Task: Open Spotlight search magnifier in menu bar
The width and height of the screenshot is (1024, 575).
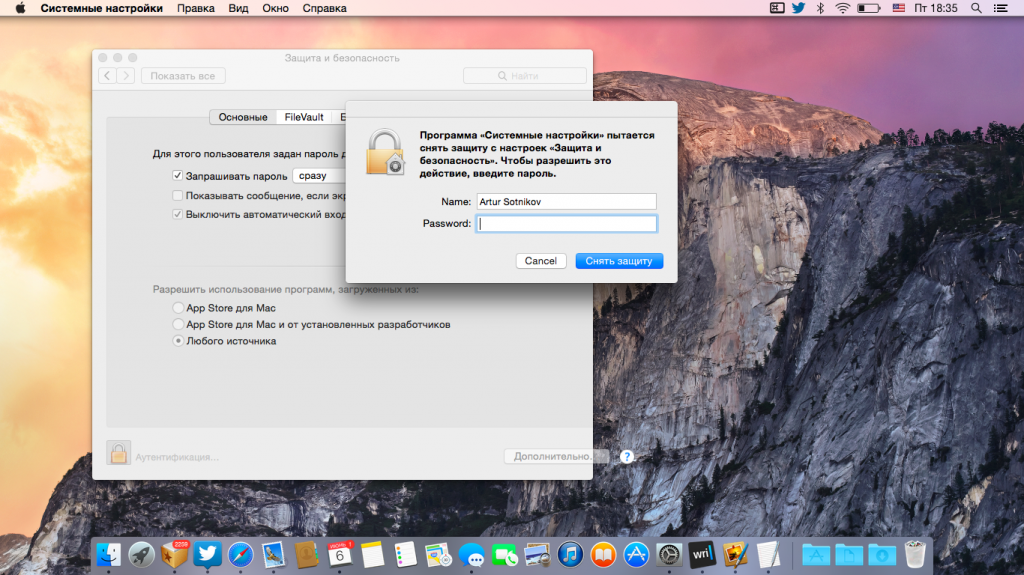Action: click(976, 8)
